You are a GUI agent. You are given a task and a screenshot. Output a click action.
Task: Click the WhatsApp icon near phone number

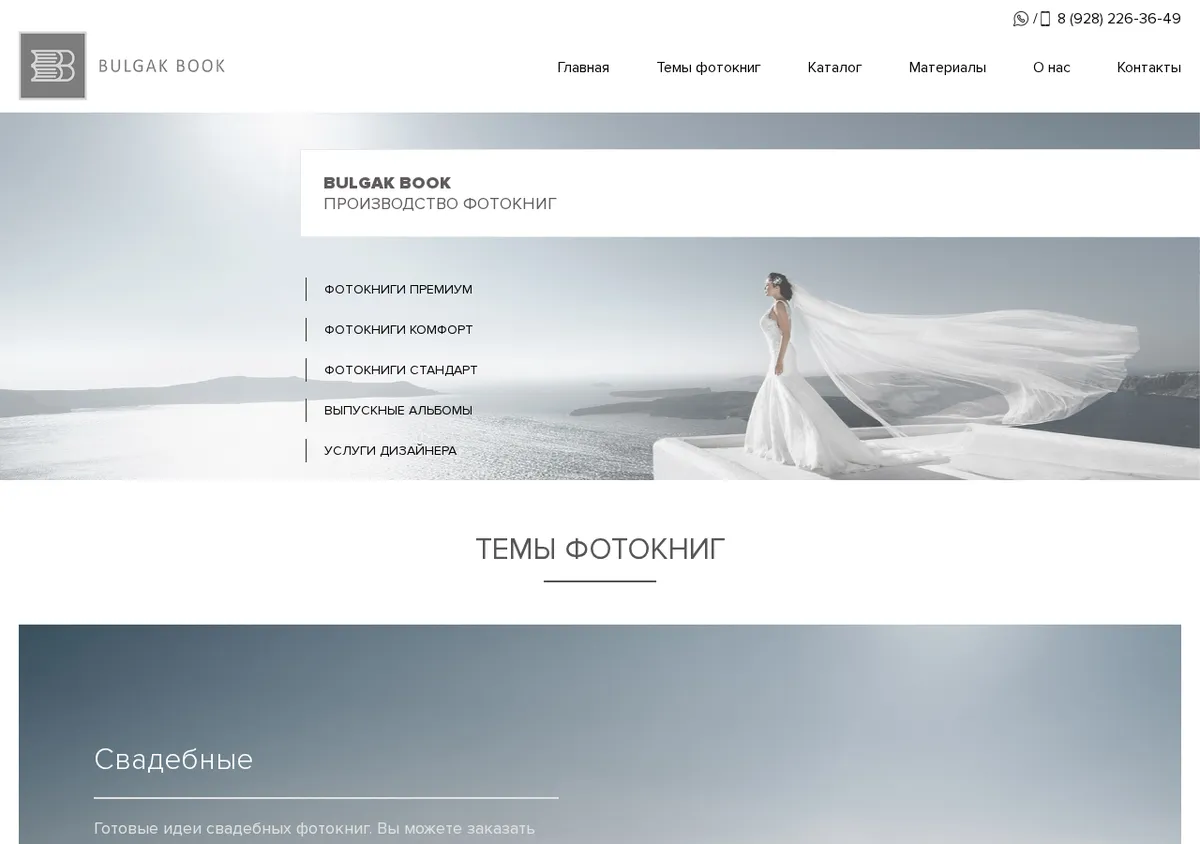(1021, 18)
